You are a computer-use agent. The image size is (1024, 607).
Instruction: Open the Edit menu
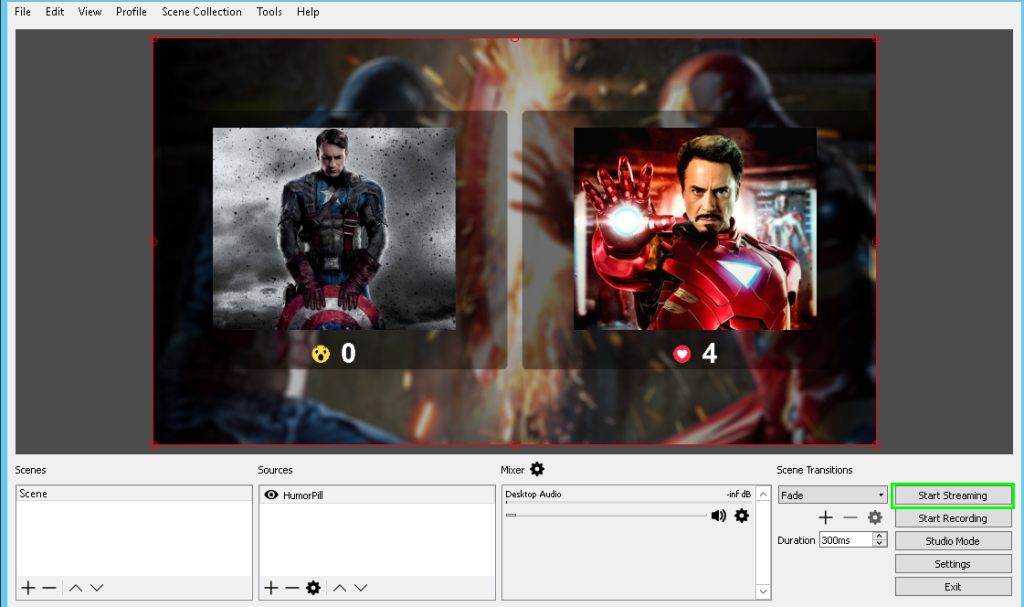tap(55, 12)
